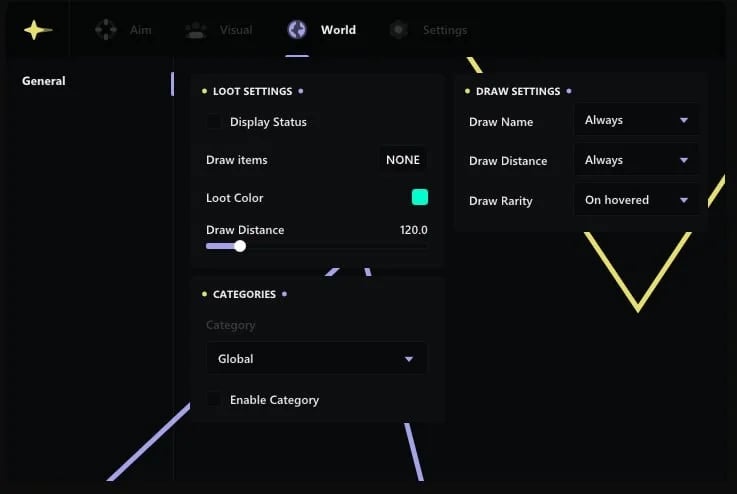The width and height of the screenshot is (737, 494).
Task: Click the Visual people icon
Action: 196,30
